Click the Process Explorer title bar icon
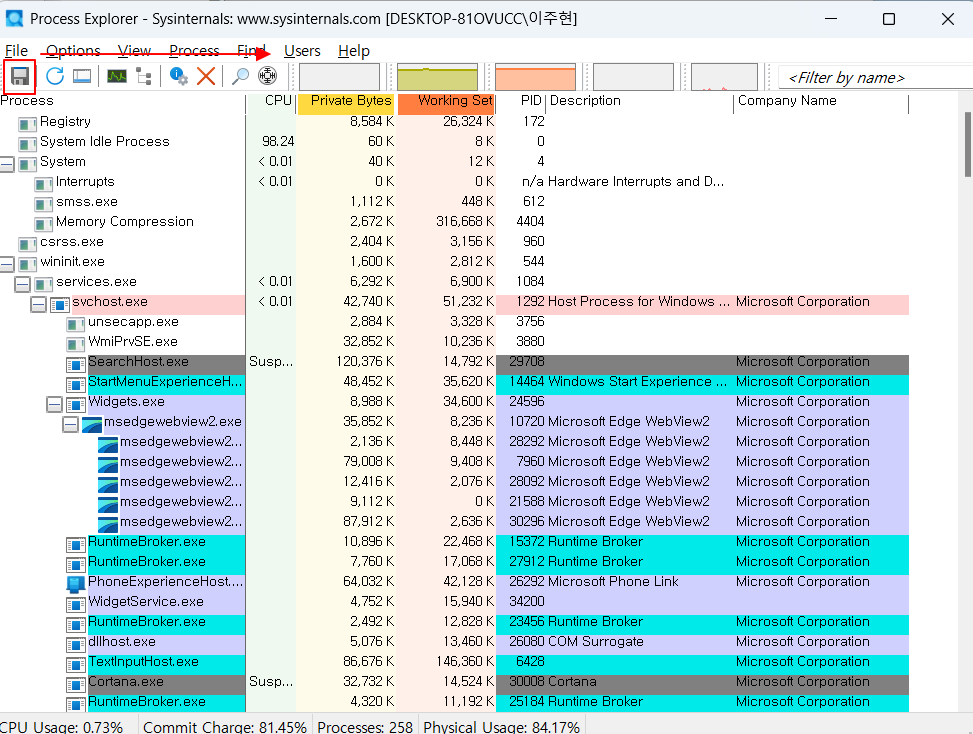973x734 pixels. (x=14, y=19)
